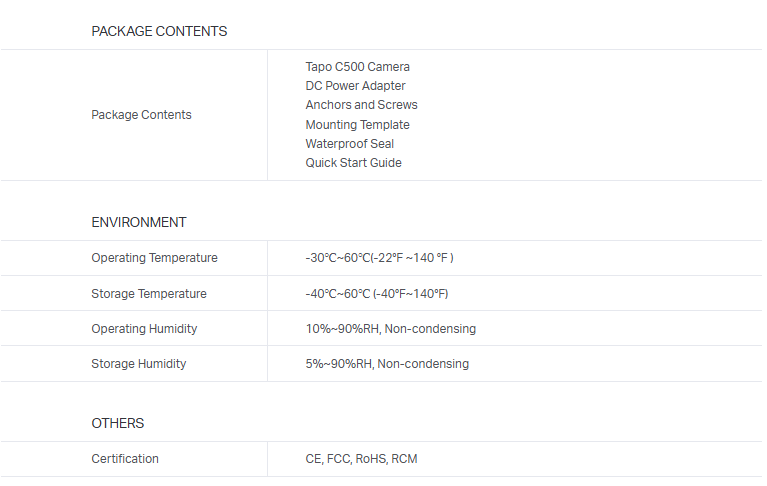This screenshot has width=767, height=486.
Task: Select the -30°C~60°C operating temperature value
Action: click(379, 258)
